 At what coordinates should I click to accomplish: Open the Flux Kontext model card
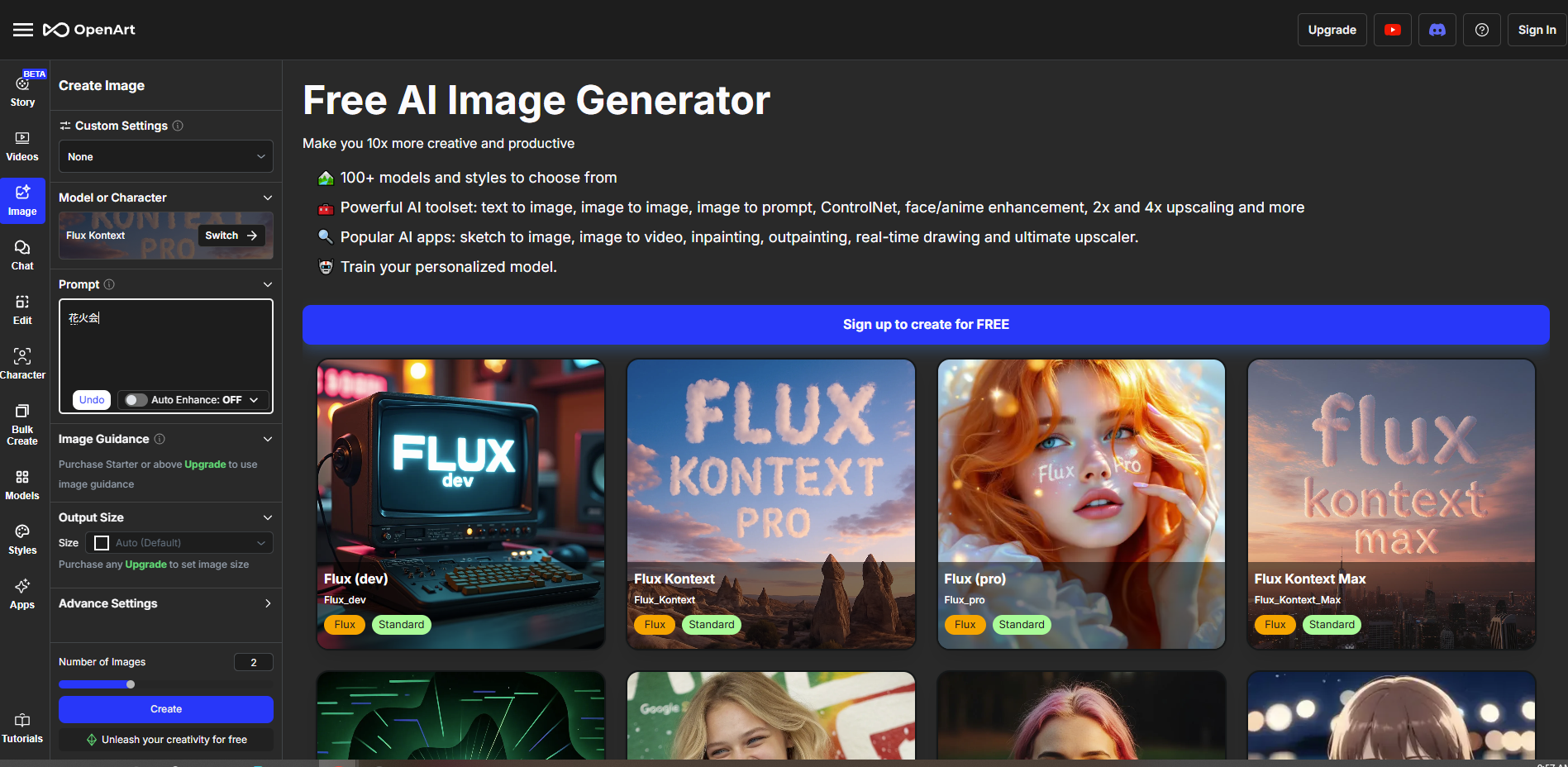click(771, 504)
